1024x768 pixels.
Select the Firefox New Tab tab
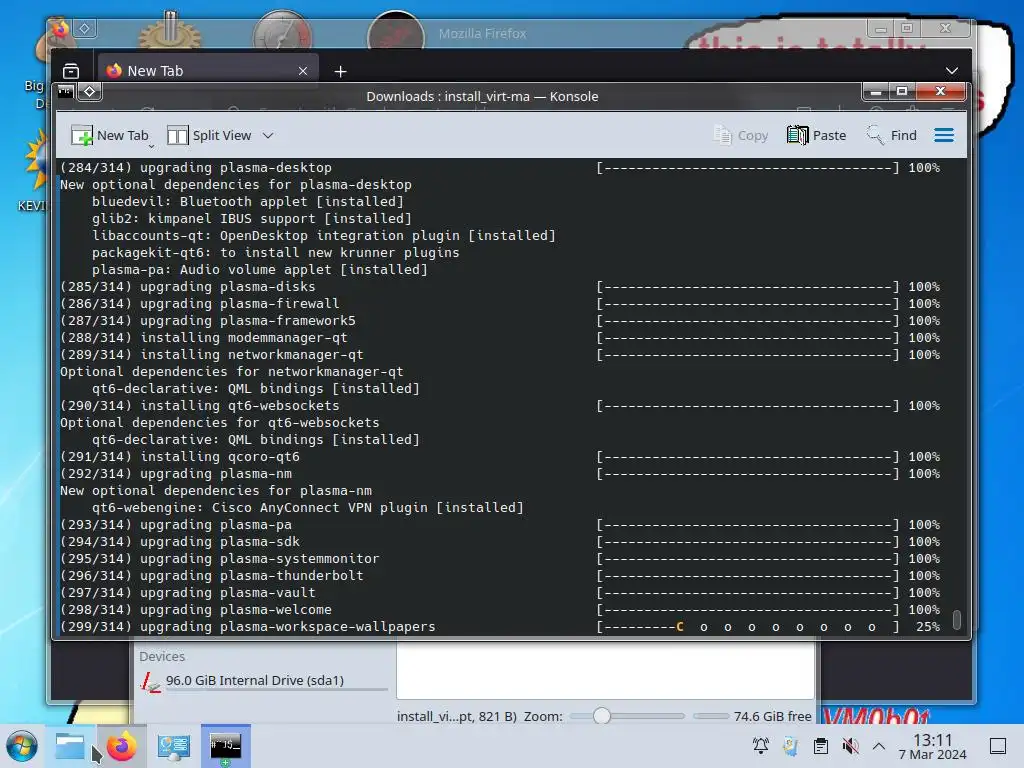point(208,71)
